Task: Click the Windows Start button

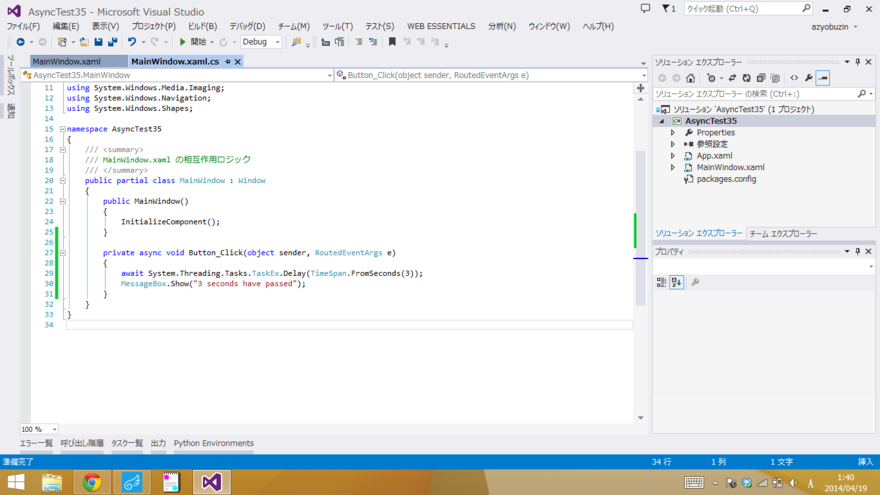Action: coord(15,482)
